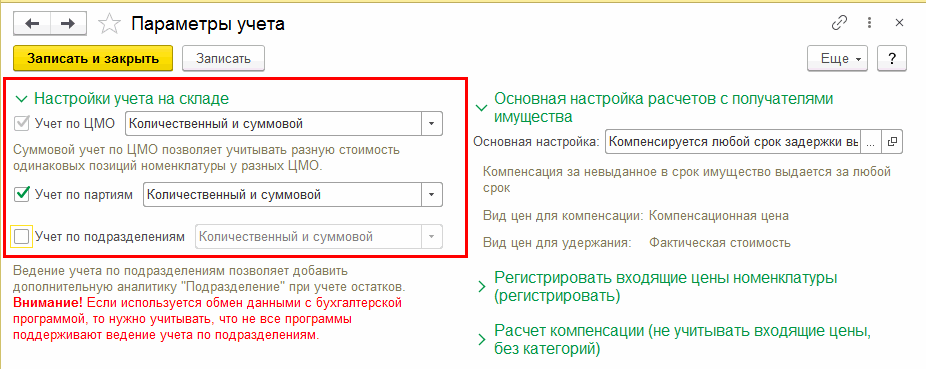
Task: Toggle Учет по ЦМО checkbox
Action: tap(22, 123)
